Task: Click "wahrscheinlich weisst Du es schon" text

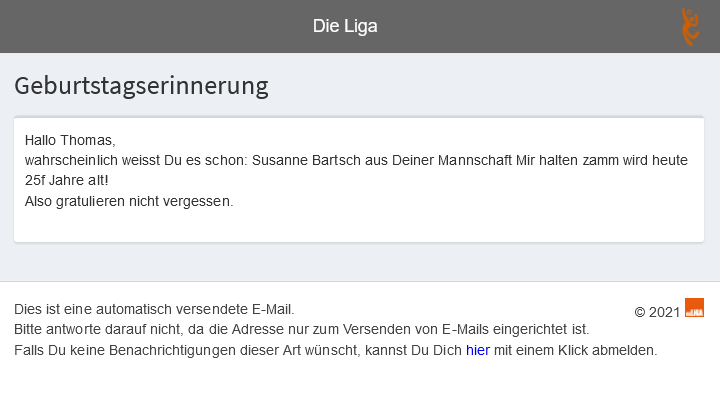Action: pos(130,160)
